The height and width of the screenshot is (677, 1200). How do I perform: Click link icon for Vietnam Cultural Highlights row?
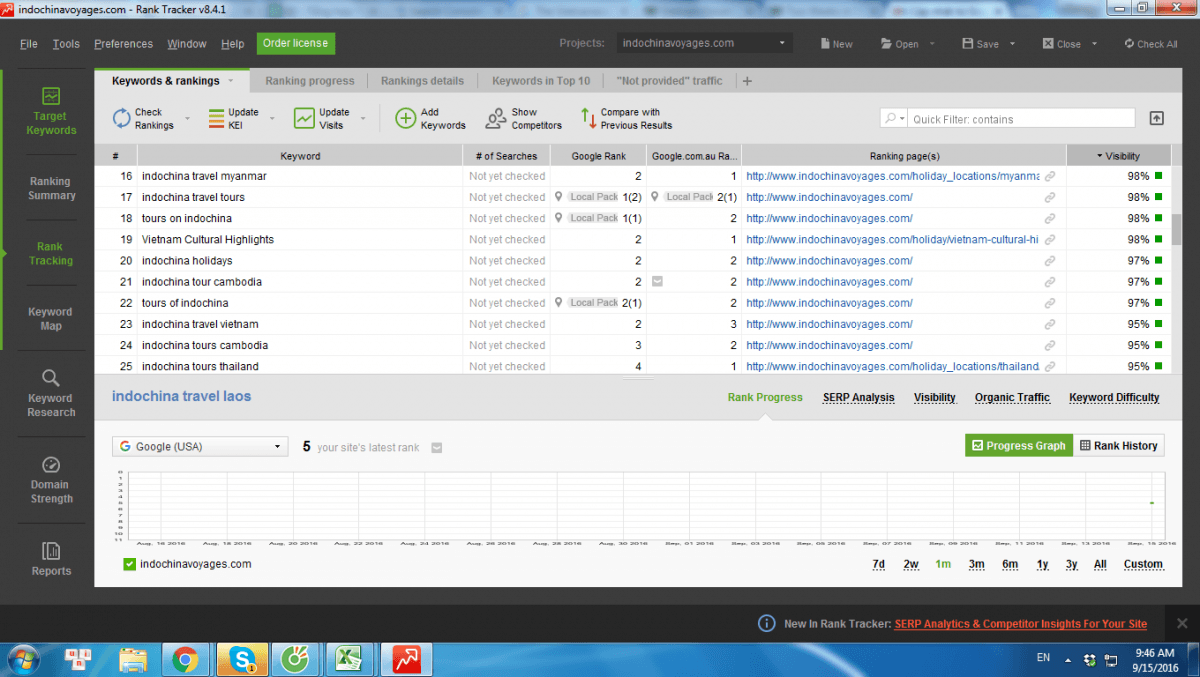[1050, 240]
